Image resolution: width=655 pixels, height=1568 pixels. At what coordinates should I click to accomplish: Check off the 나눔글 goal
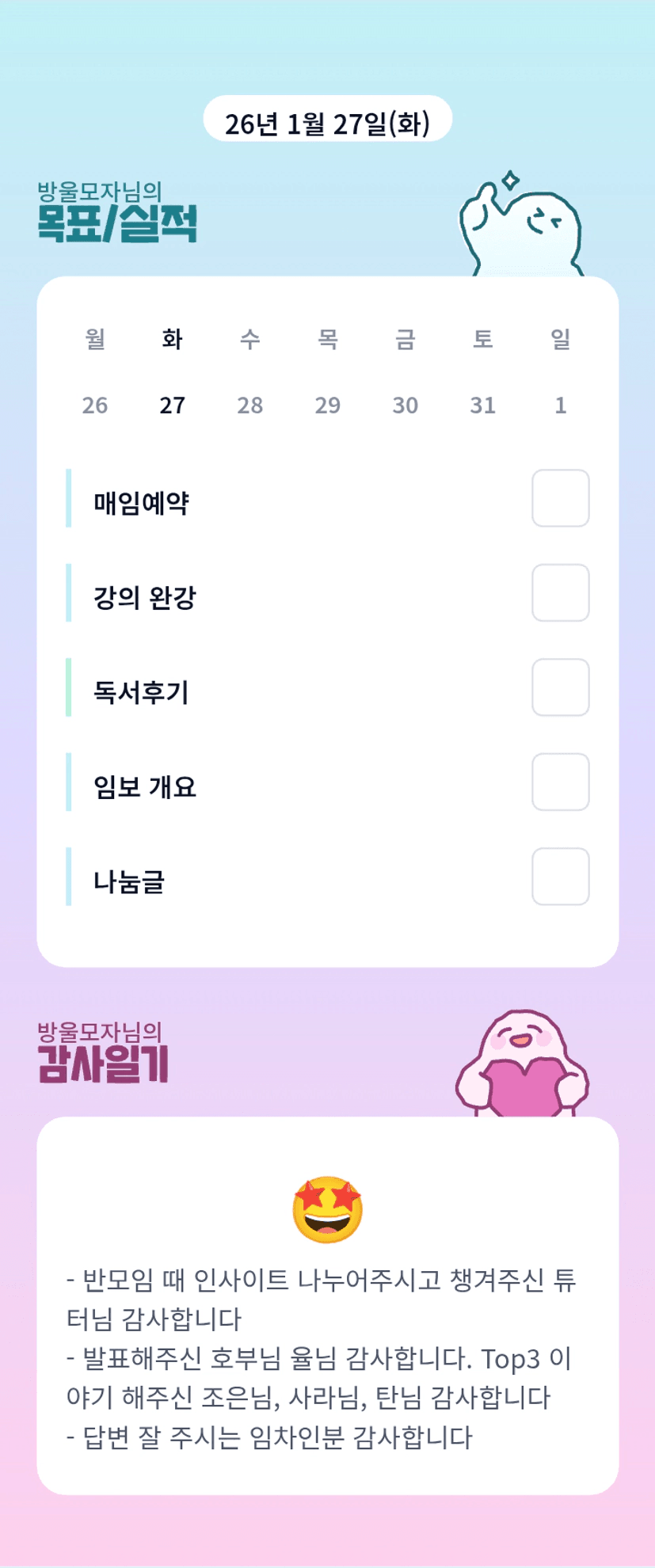[x=560, y=877]
